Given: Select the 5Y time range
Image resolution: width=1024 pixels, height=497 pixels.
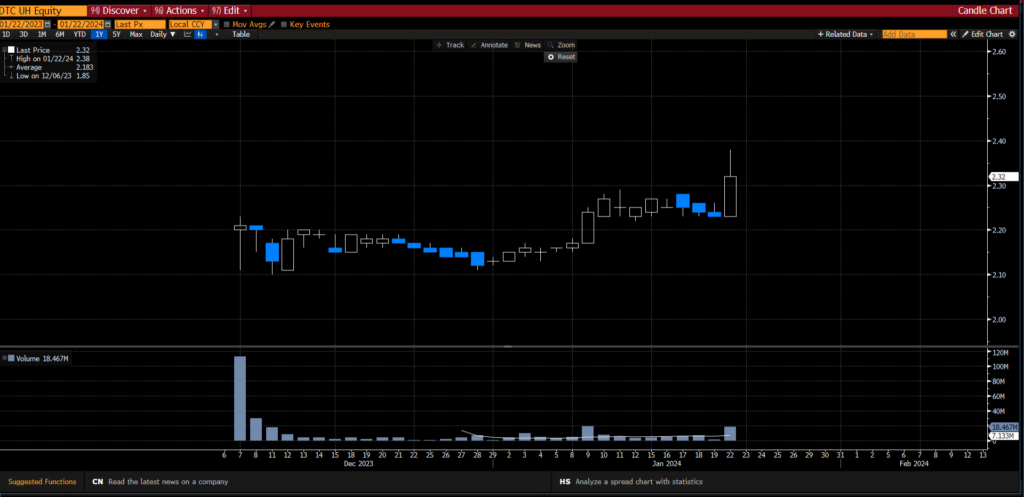Looking at the screenshot, I should pos(116,34).
